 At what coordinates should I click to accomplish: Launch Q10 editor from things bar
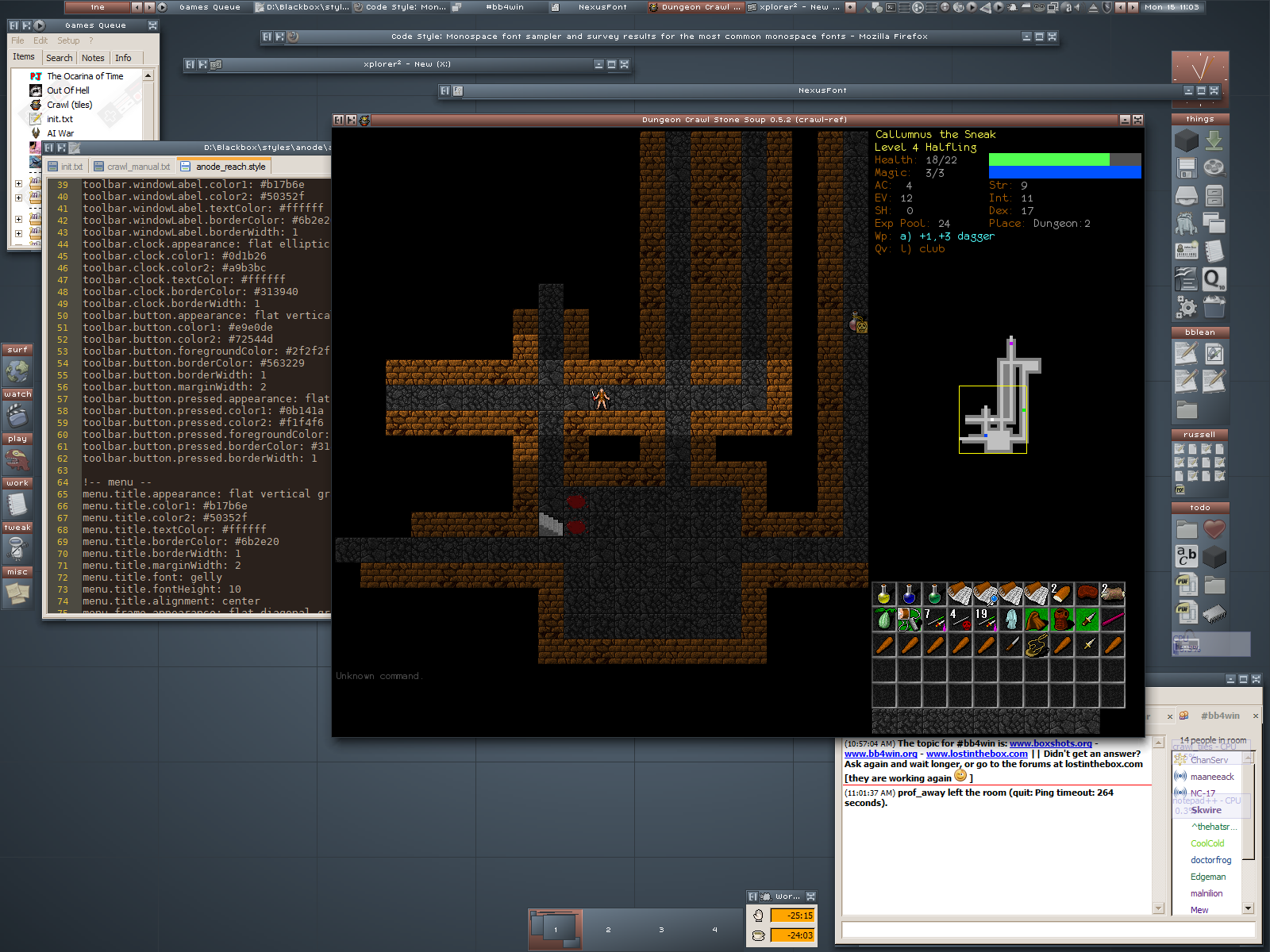click(1214, 278)
